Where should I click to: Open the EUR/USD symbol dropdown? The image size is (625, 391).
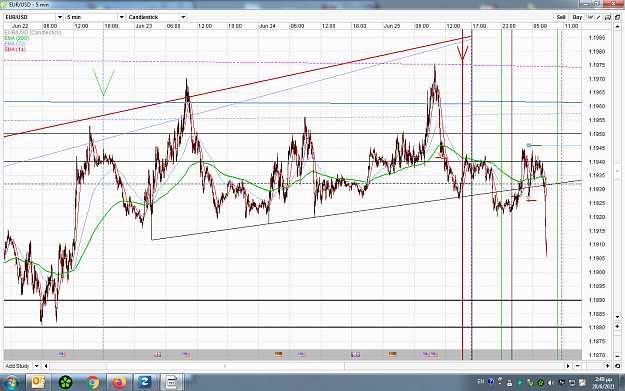(x=60, y=17)
